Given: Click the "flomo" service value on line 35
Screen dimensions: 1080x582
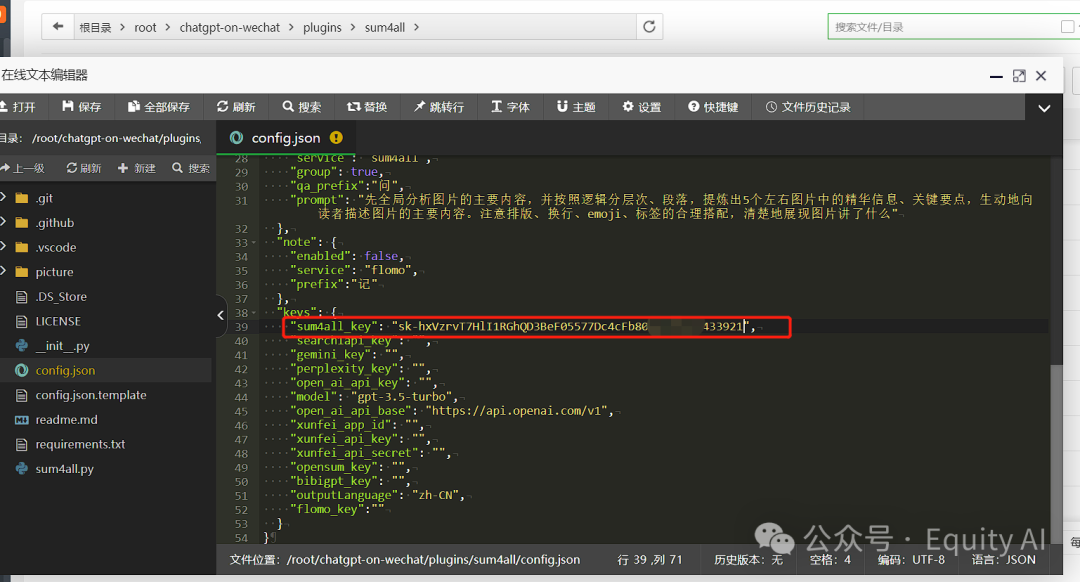Looking at the screenshot, I should [388, 270].
